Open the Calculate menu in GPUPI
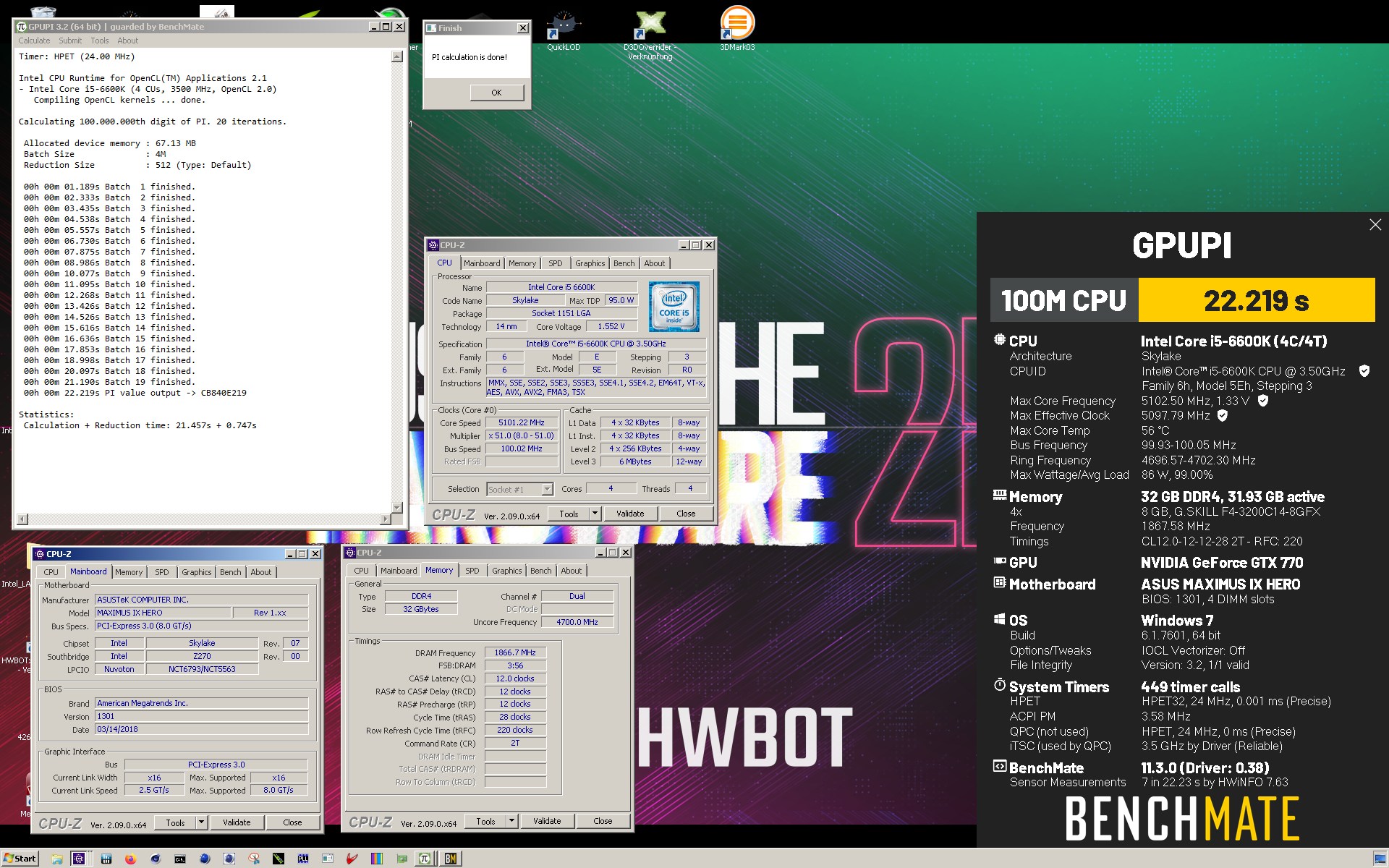The image size is (1389, 868). (34, 41)
